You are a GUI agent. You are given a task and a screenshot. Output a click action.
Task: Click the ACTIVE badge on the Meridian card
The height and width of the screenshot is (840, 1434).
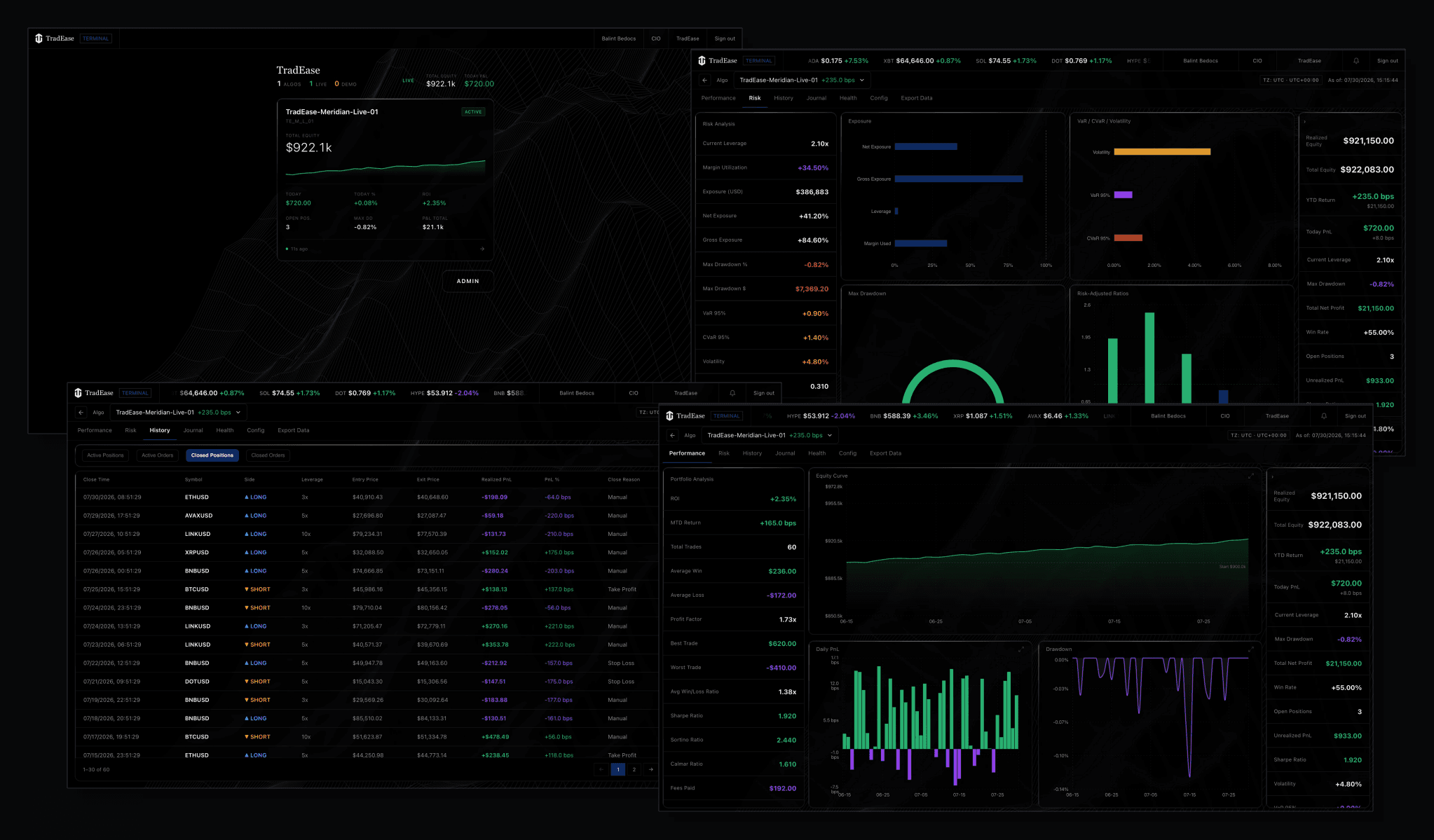473,112
